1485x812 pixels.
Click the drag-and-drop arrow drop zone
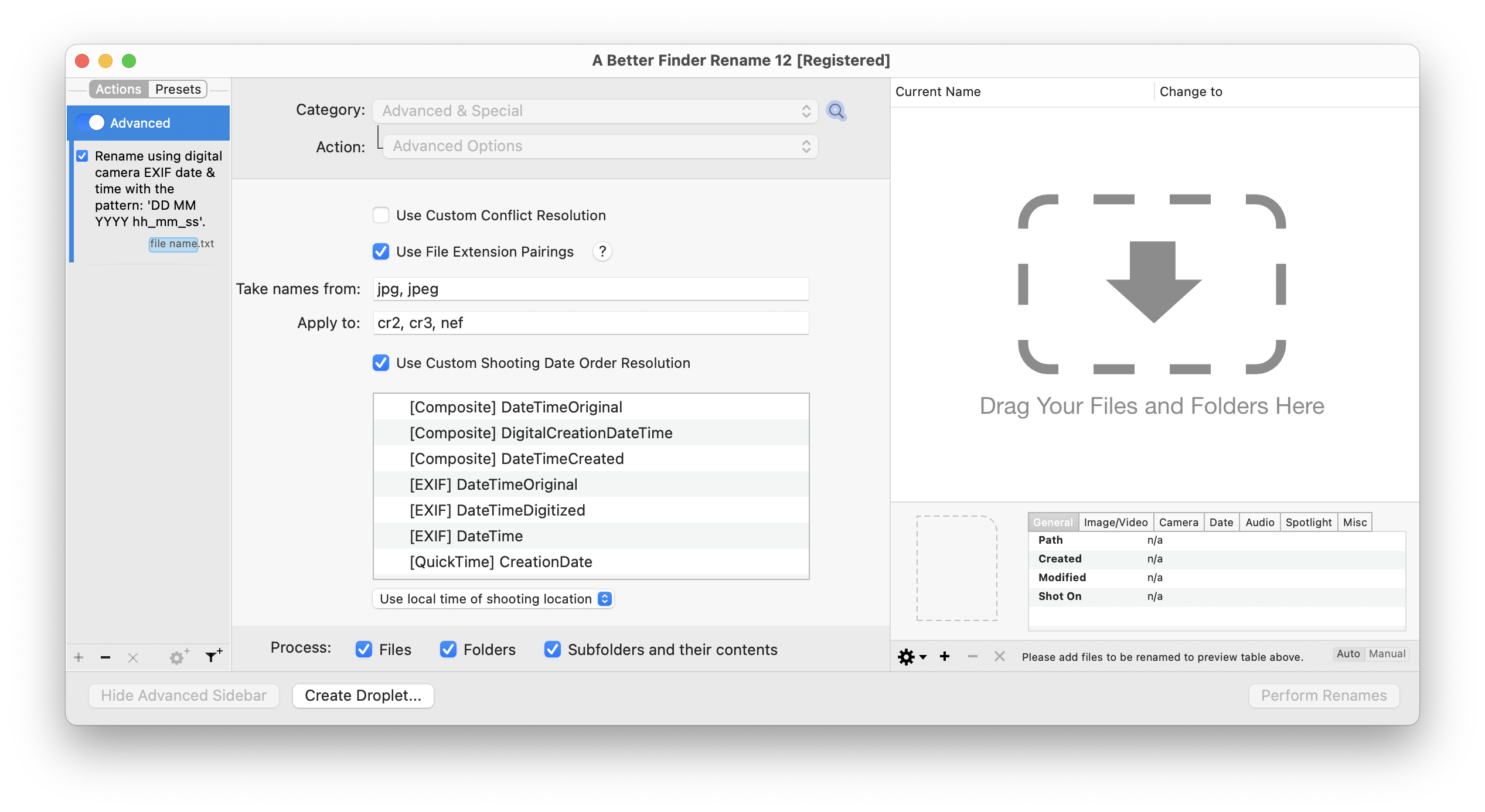pyautogui.click(x=1152, y=284)
